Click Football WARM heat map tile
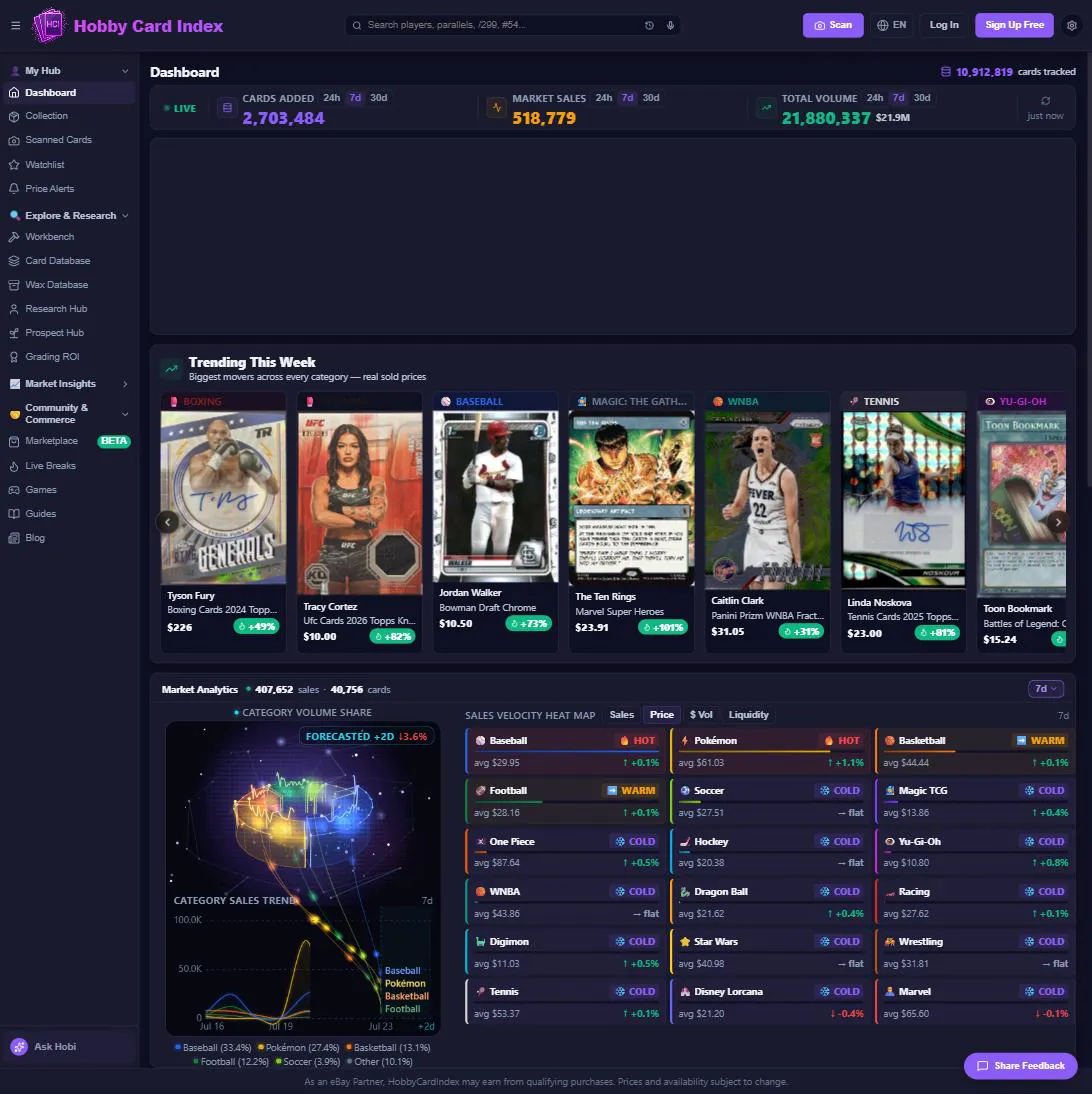1092x1094 pixels. click(x=565, y=801)
